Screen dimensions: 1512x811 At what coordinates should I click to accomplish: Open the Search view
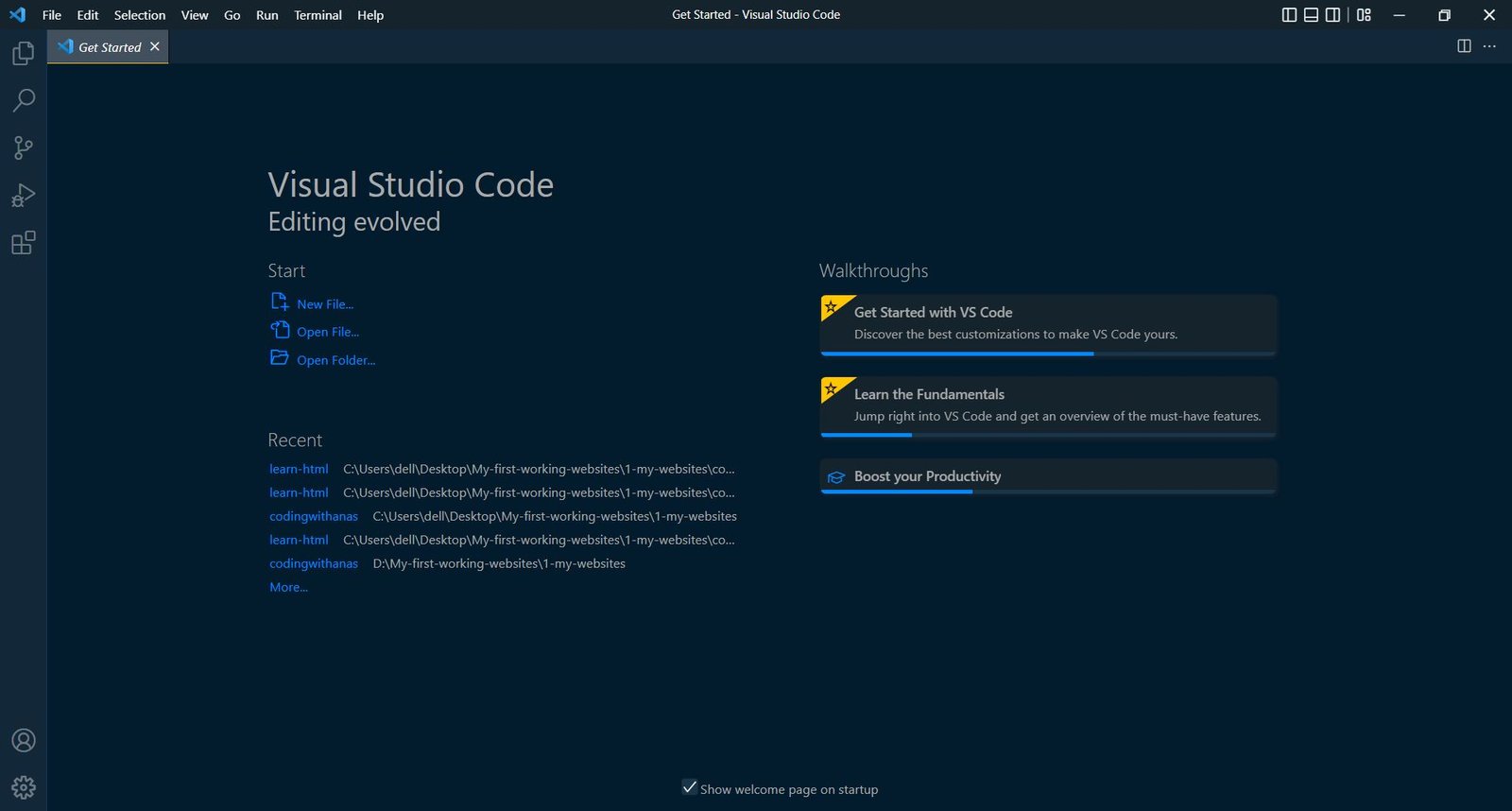(24, 100)
